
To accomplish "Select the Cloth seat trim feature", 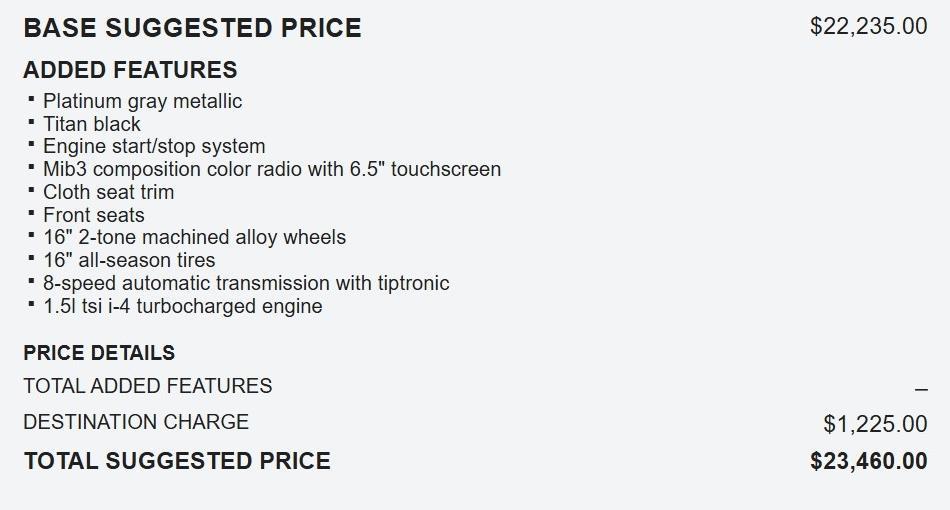I will coord(108,192).
